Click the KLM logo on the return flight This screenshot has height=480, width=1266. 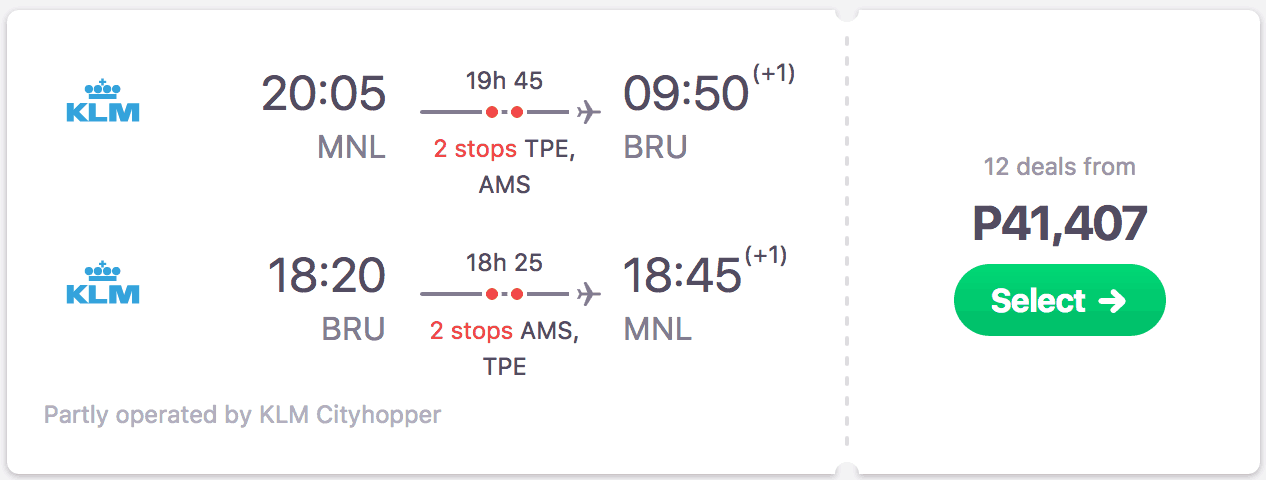pos(102,283)
